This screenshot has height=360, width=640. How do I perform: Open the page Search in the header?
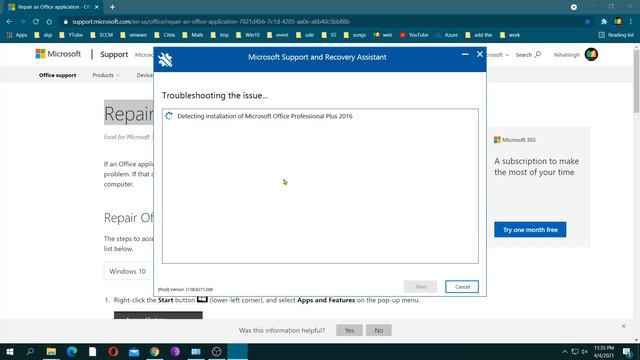(x=528, y=55)
